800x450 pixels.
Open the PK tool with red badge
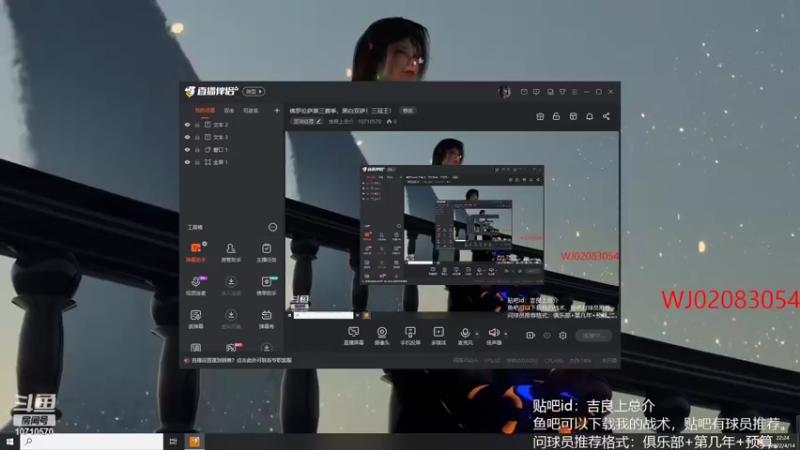pyautogui.click(x=231, y=347)
